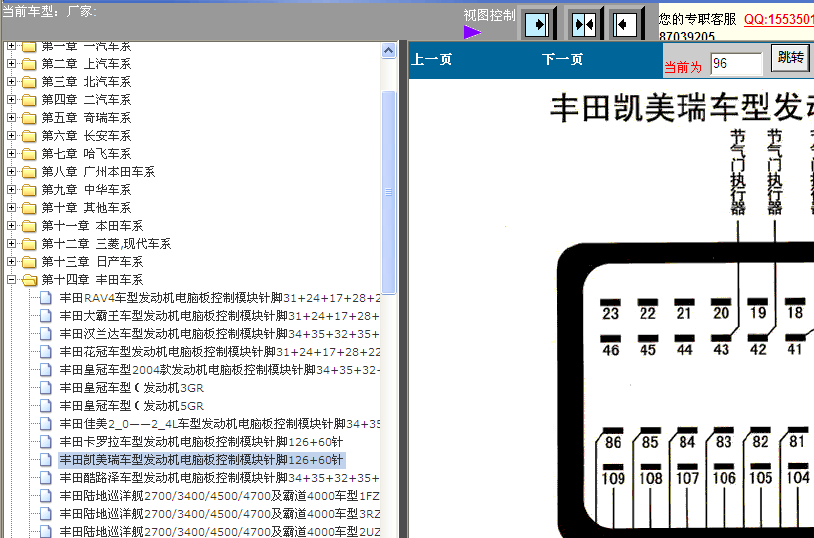Click folder icon of 第十一章 本田车系

(x=29, y=226)
